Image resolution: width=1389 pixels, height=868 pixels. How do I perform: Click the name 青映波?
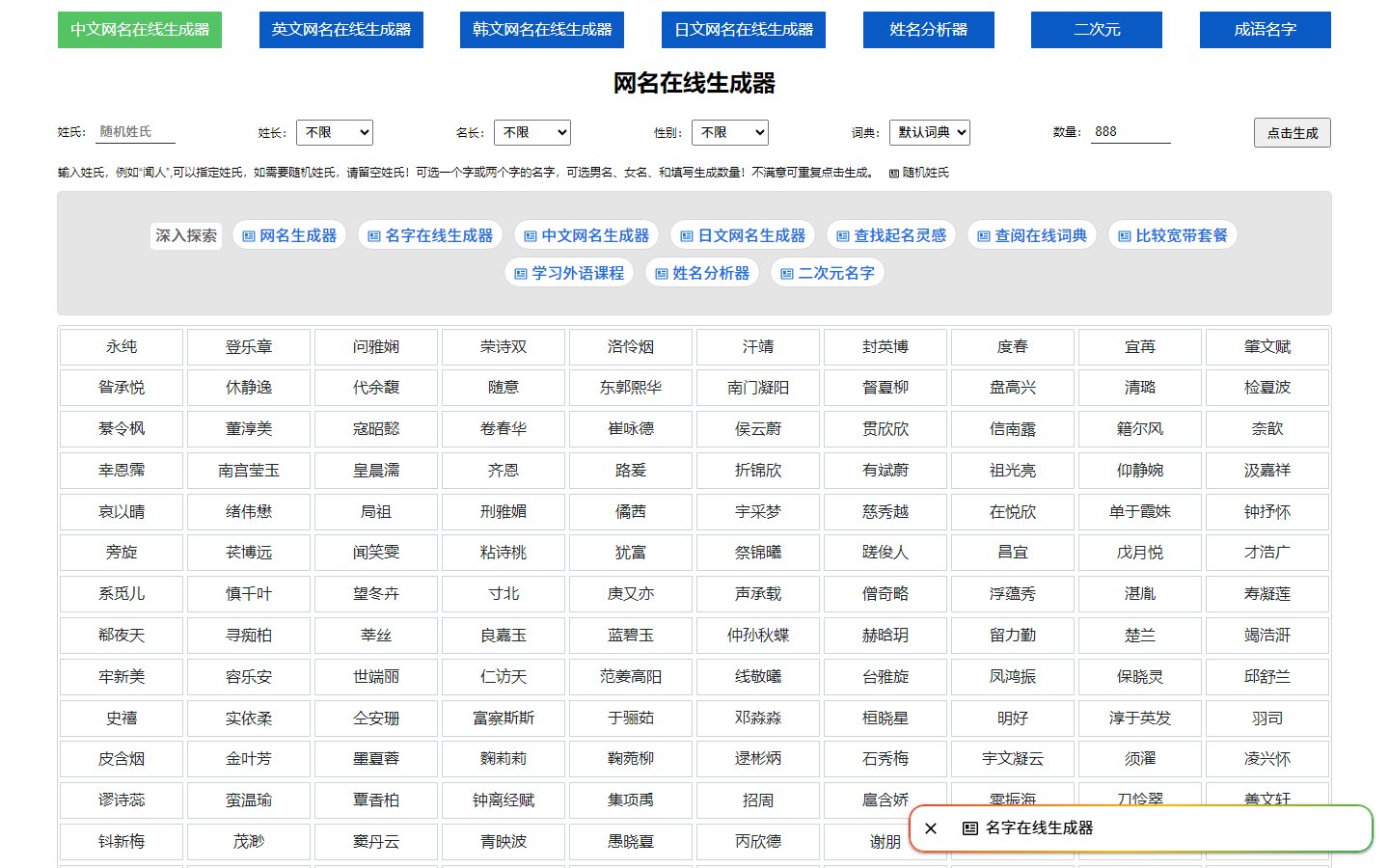504,842
